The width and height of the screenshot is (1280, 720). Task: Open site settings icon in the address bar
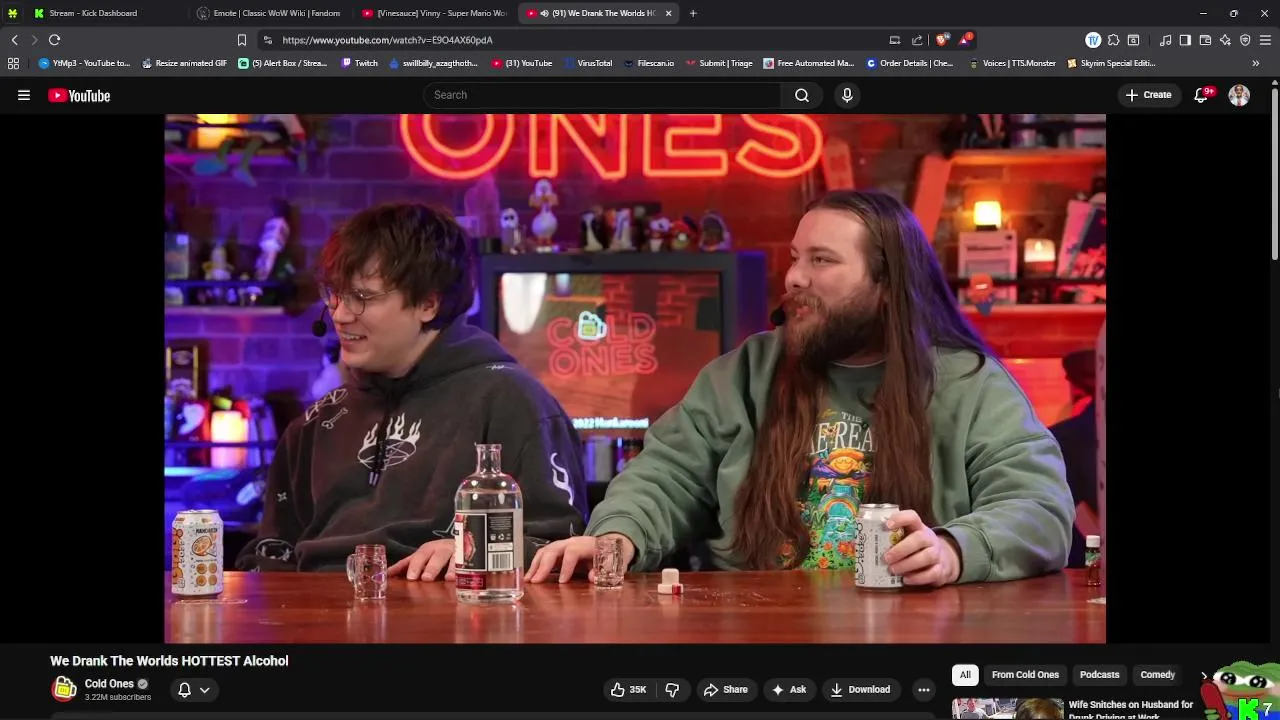(267, 40)
